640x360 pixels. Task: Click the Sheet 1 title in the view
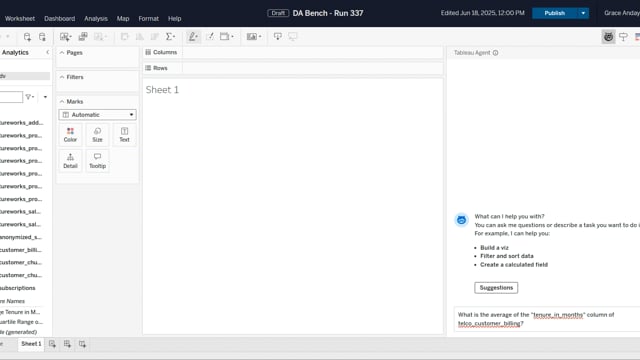pos(162,90)
